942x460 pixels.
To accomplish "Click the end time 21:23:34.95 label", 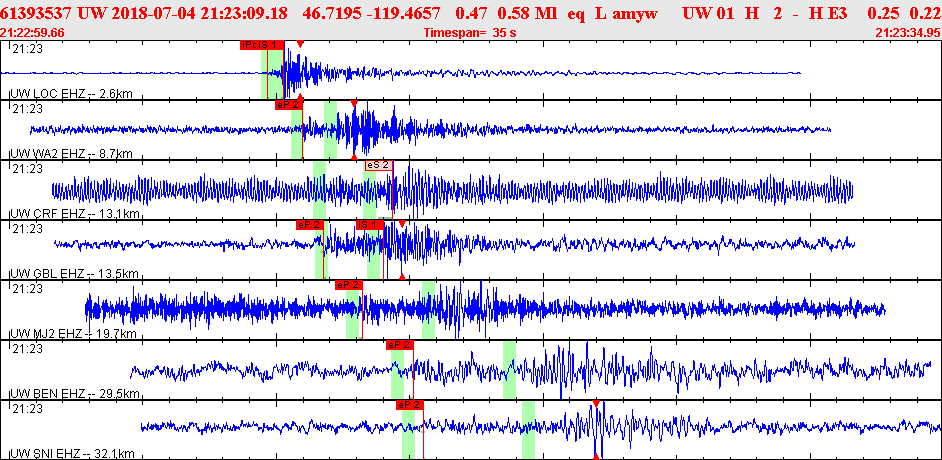I will 907,33.
